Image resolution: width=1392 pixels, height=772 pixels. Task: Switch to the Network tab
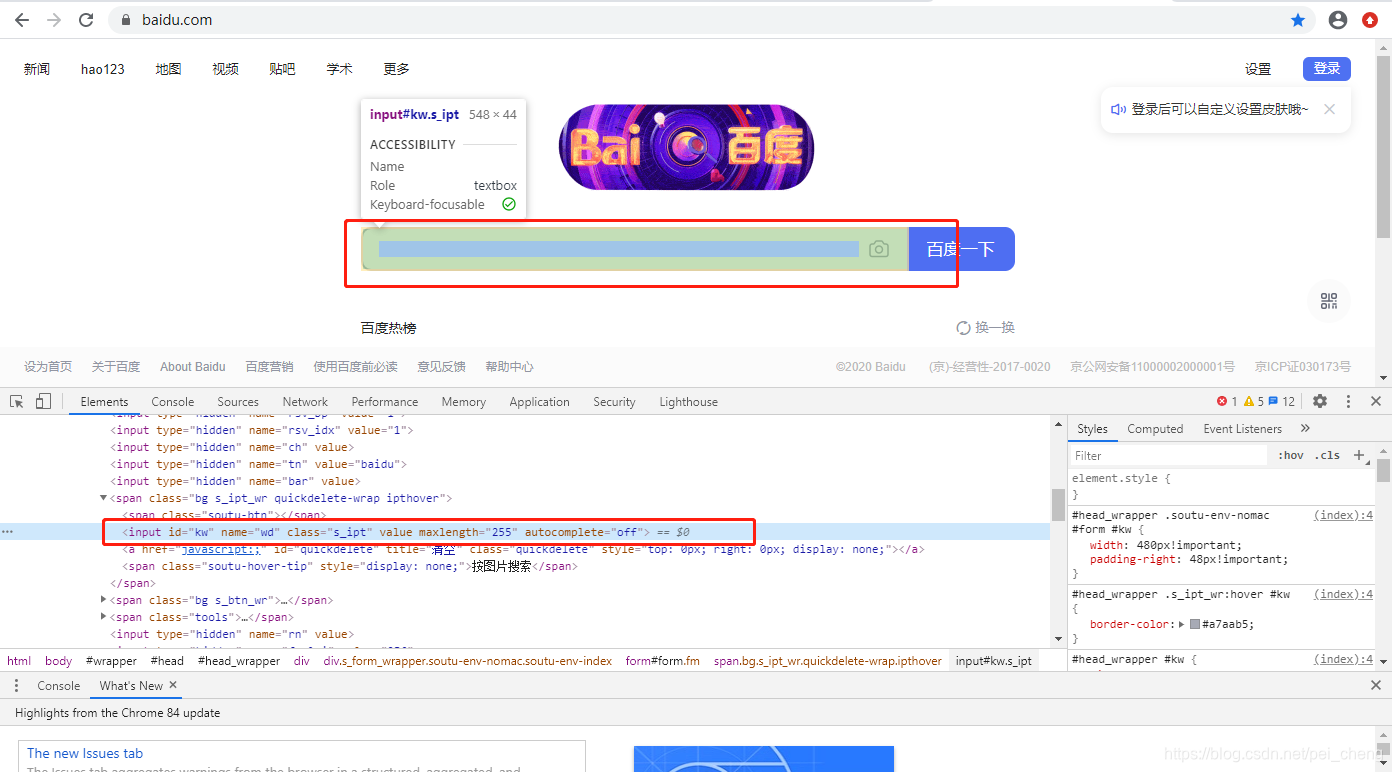pyautogui.click(x=305, y=401)
